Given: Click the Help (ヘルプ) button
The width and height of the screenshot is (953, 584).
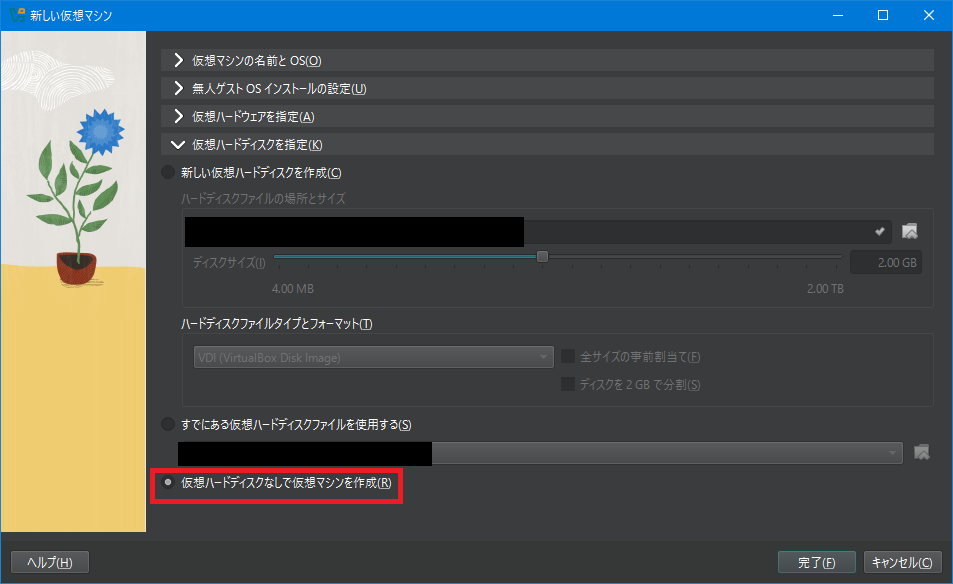Looking at the screenshot, I should [x=50, y=562].
